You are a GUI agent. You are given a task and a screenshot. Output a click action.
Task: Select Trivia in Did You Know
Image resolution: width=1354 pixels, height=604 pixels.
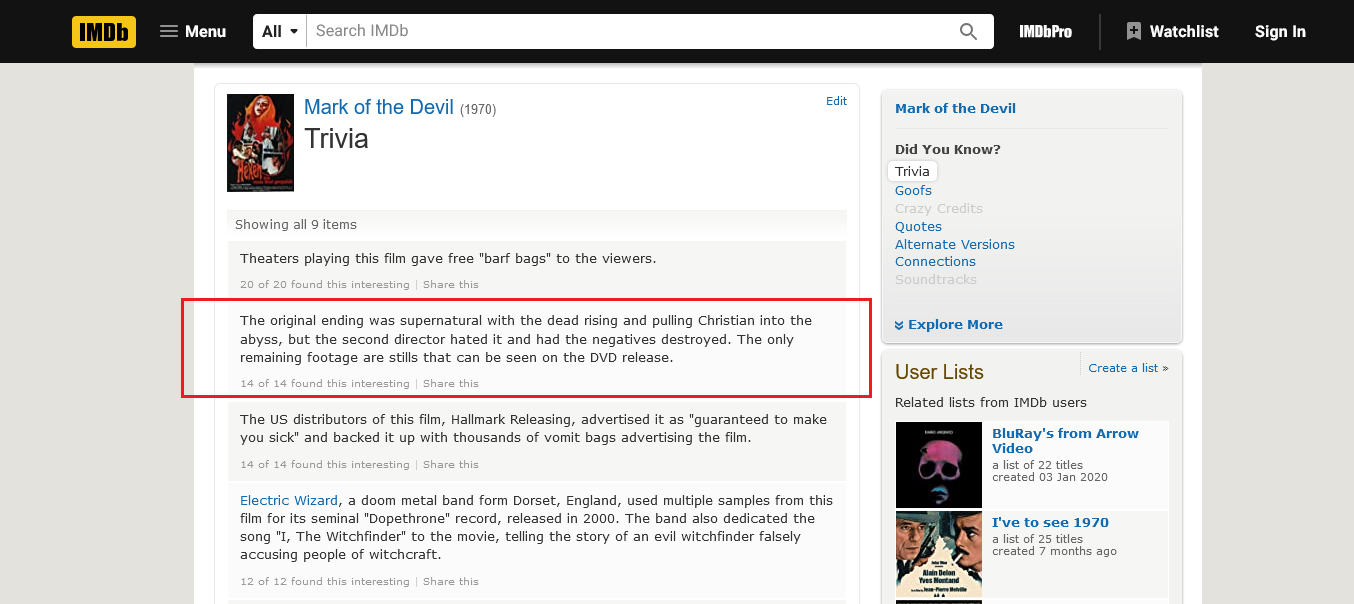912,172
